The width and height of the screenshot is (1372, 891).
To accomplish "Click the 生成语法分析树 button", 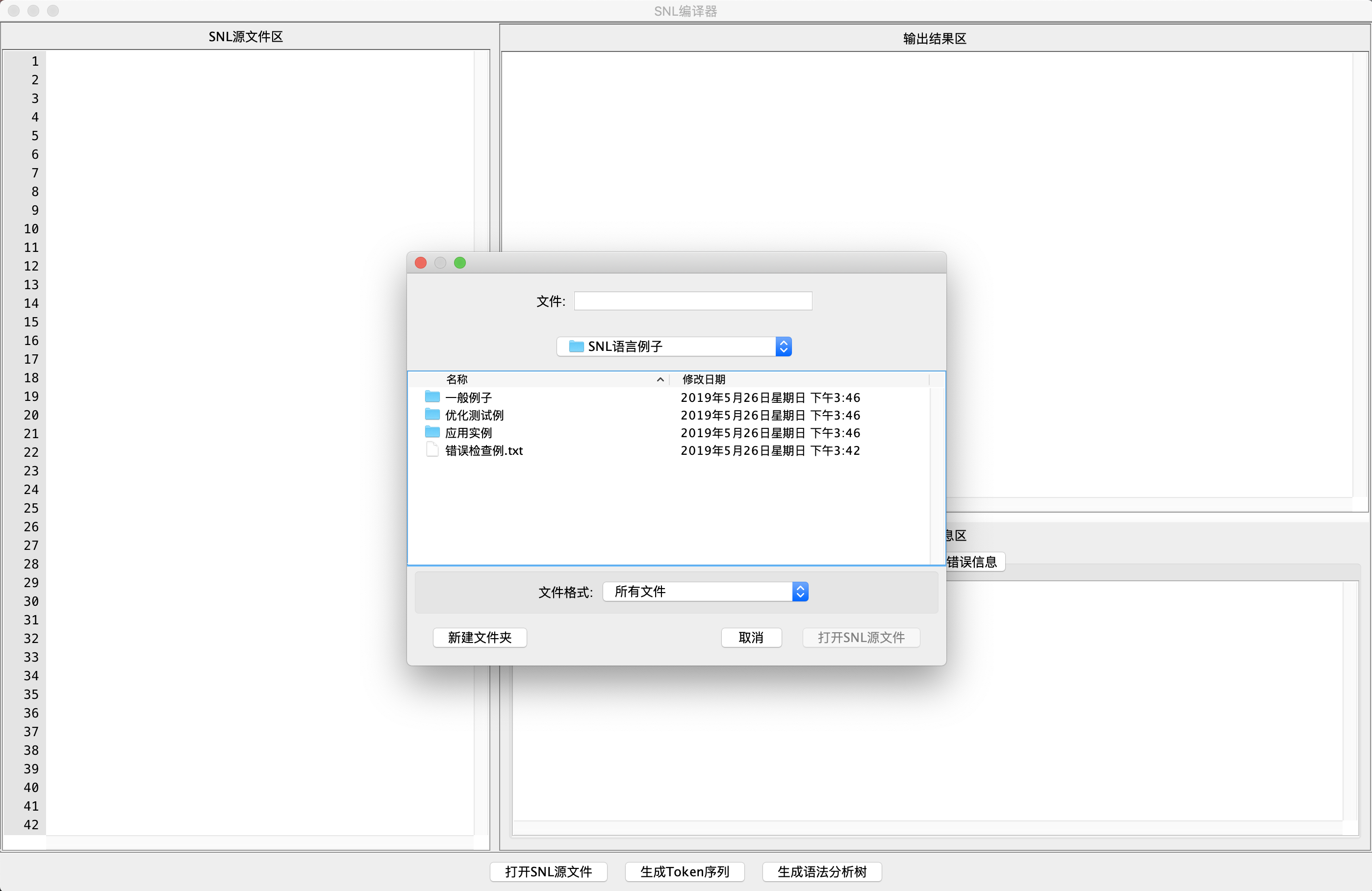I will [x=821, y=871].
